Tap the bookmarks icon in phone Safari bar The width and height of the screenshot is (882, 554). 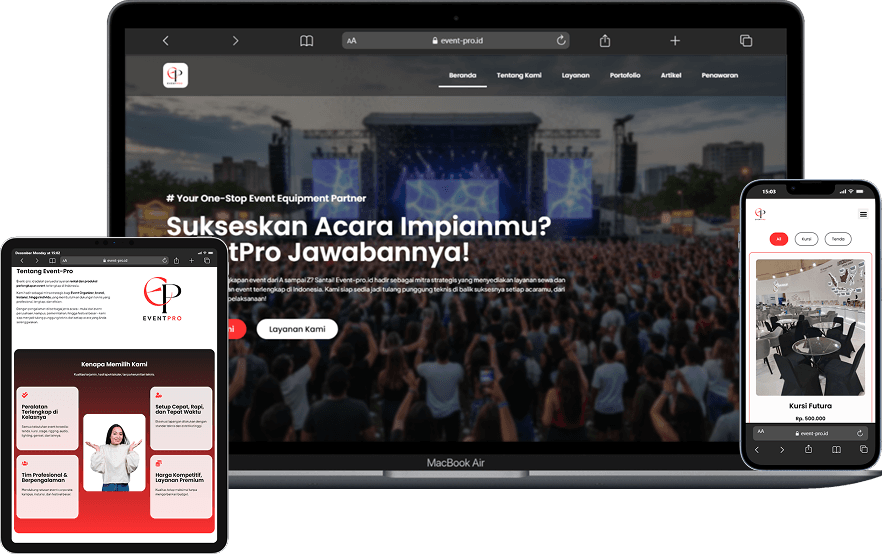pyautogui.click(x=835, y=450)
